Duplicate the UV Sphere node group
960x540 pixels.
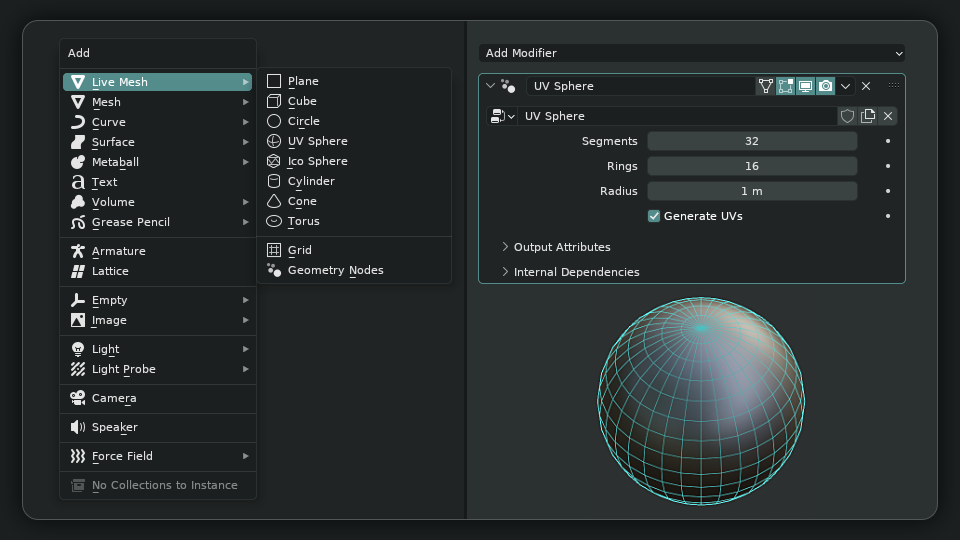tap(868, 116)
